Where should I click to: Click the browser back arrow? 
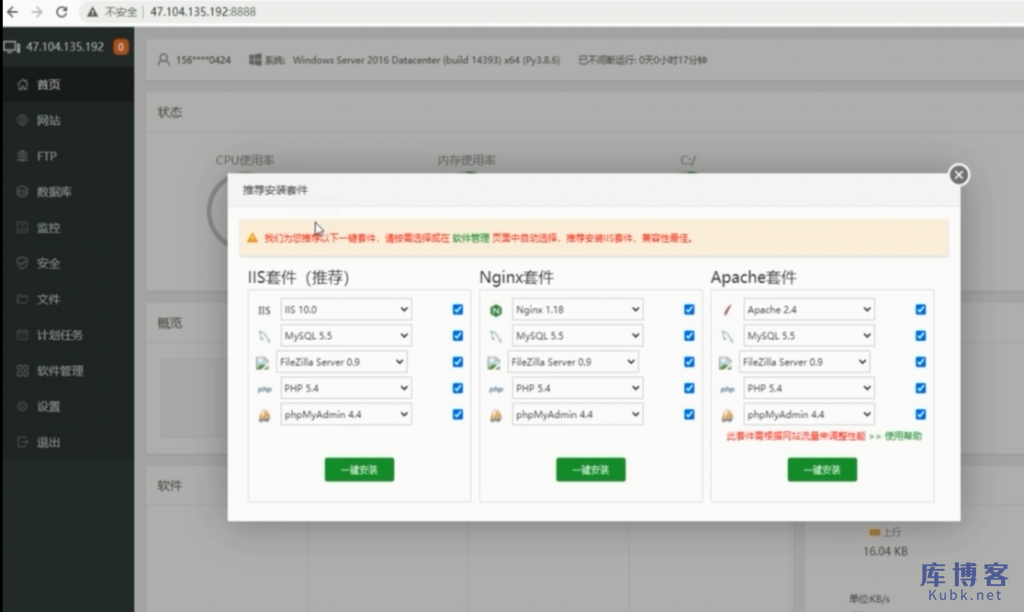12,12
